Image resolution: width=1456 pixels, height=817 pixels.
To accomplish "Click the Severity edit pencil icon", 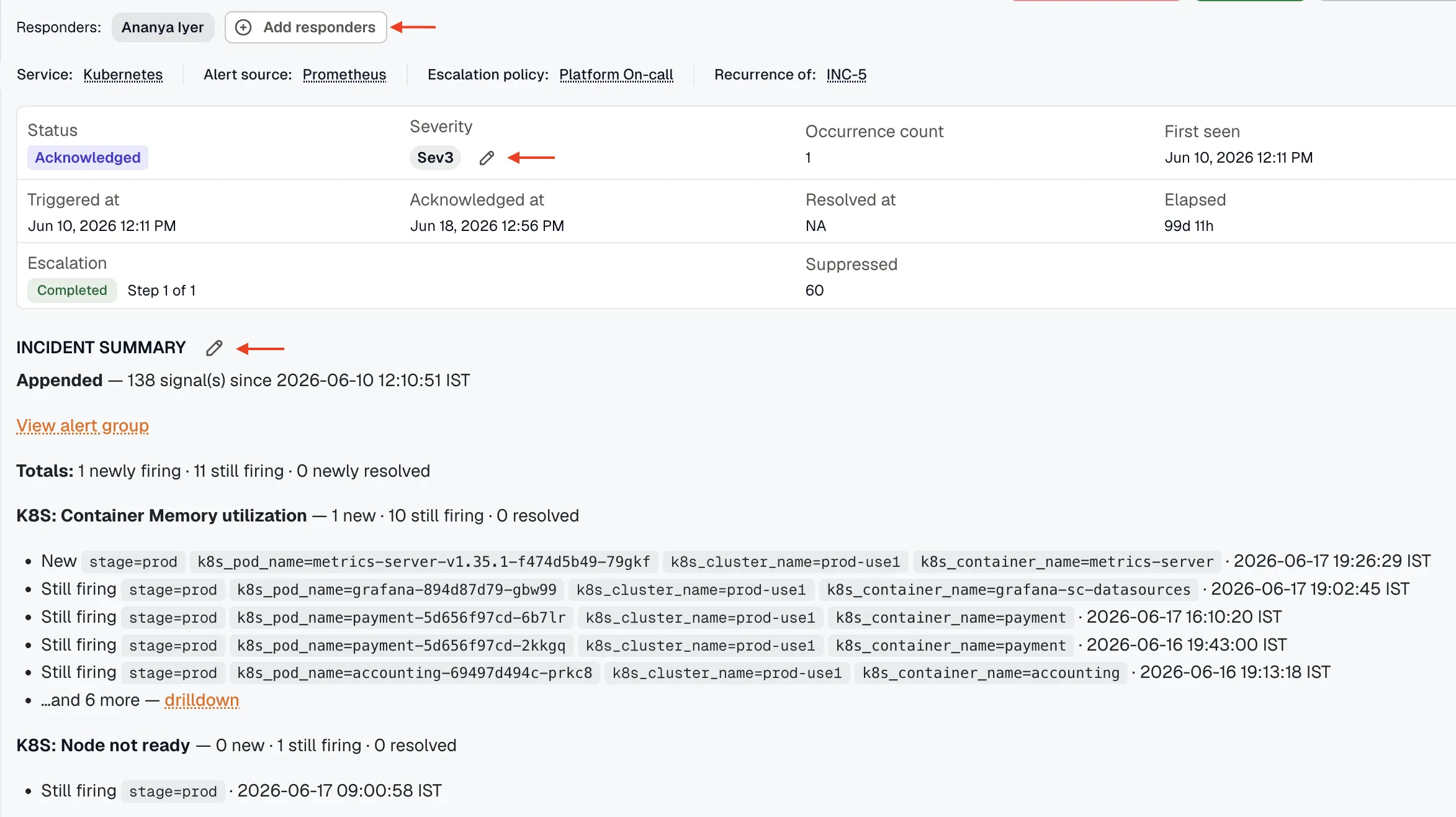I will [x=487, y=158].
